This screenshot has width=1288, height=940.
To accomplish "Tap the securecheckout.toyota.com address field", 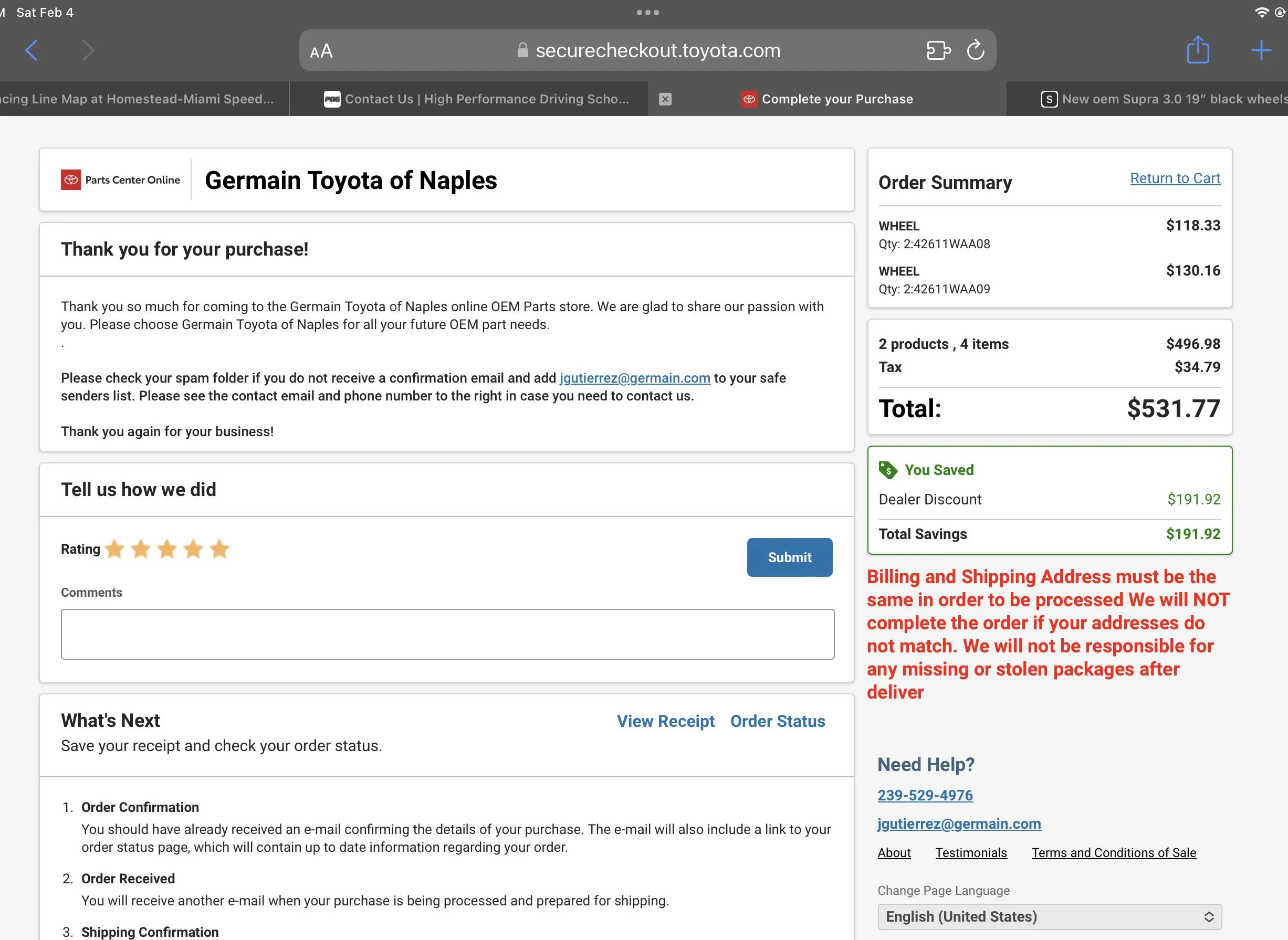I will click(648, 50).
